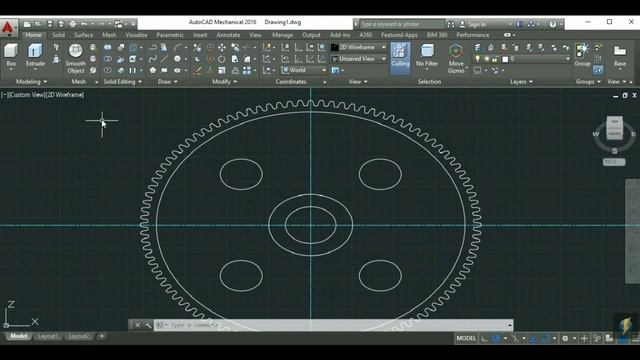
Task: Switch to the Solid ribbon tab
Action: click(x=58, y=35)
